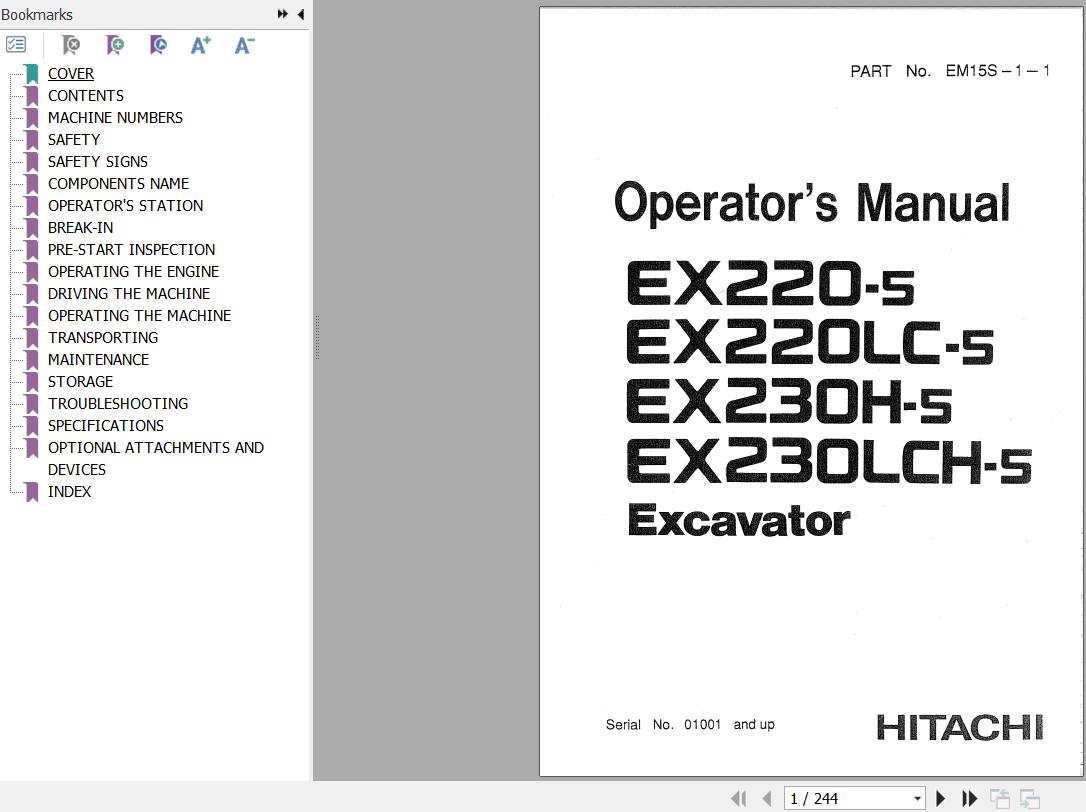Select OPERATING THE MACHINE bookmark
This screenshot has width=1086, height=812.
click(139, 316)
